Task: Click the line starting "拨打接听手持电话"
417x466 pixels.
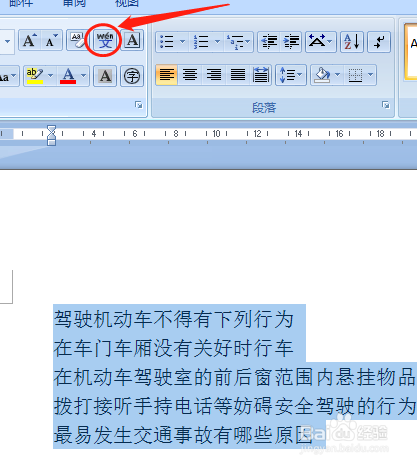Action: [235, 406]
